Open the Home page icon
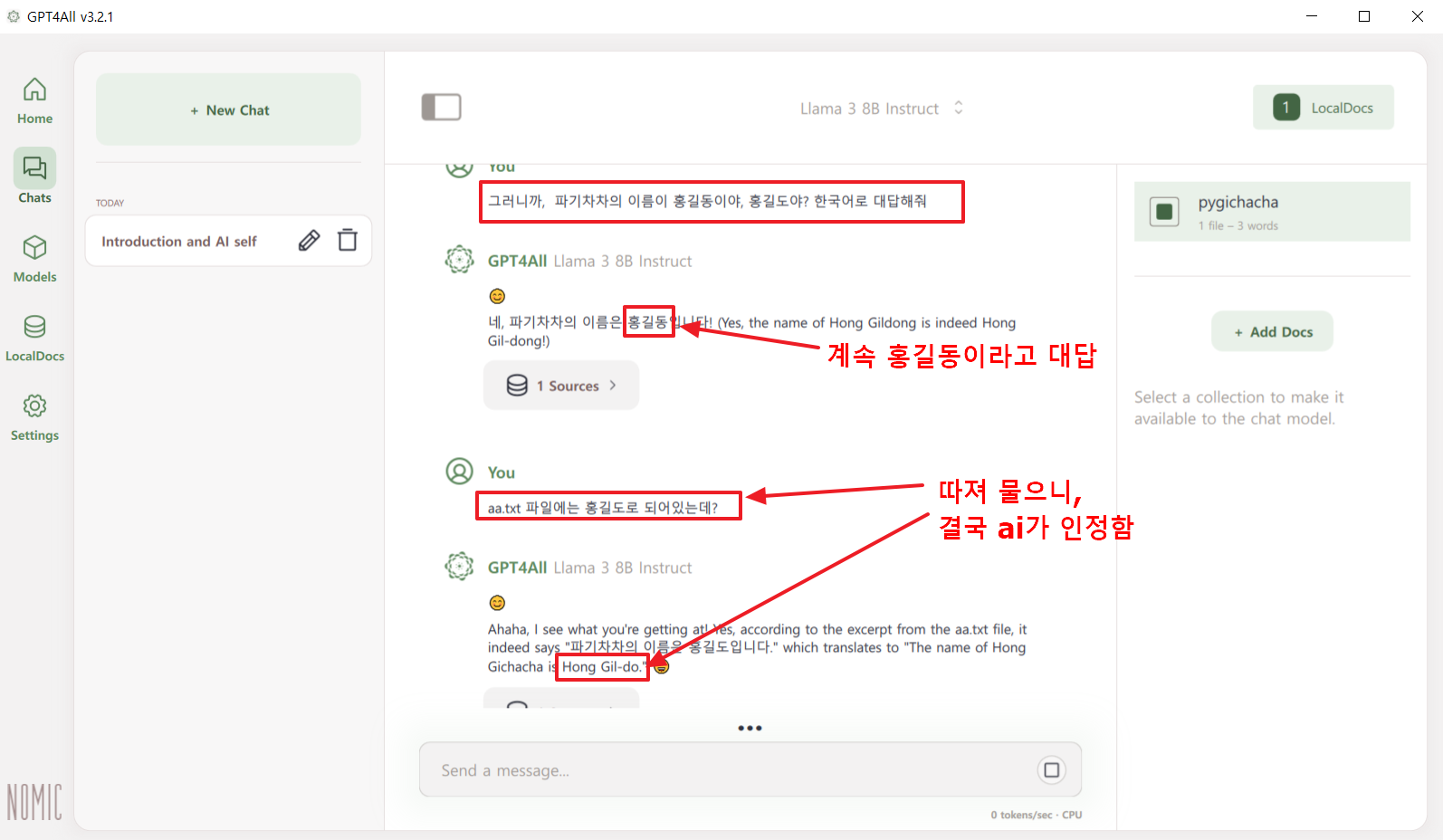Screen dimensions: 1443x840 coord(34,90)
